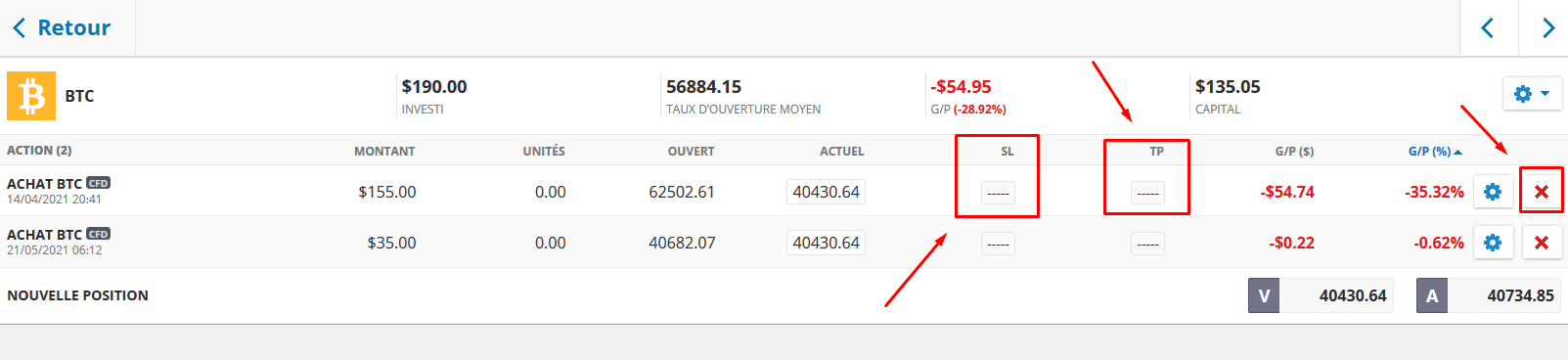Sort by MONTANT column header
1568x360 pixels.
(x=384, y=152)
